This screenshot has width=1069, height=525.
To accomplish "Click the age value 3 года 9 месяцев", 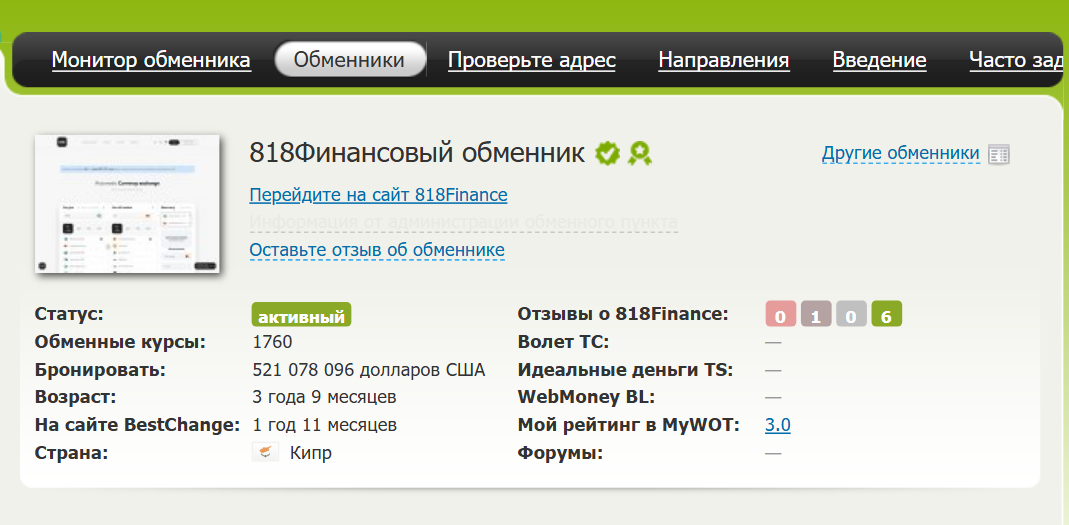I will click(325, 397).
